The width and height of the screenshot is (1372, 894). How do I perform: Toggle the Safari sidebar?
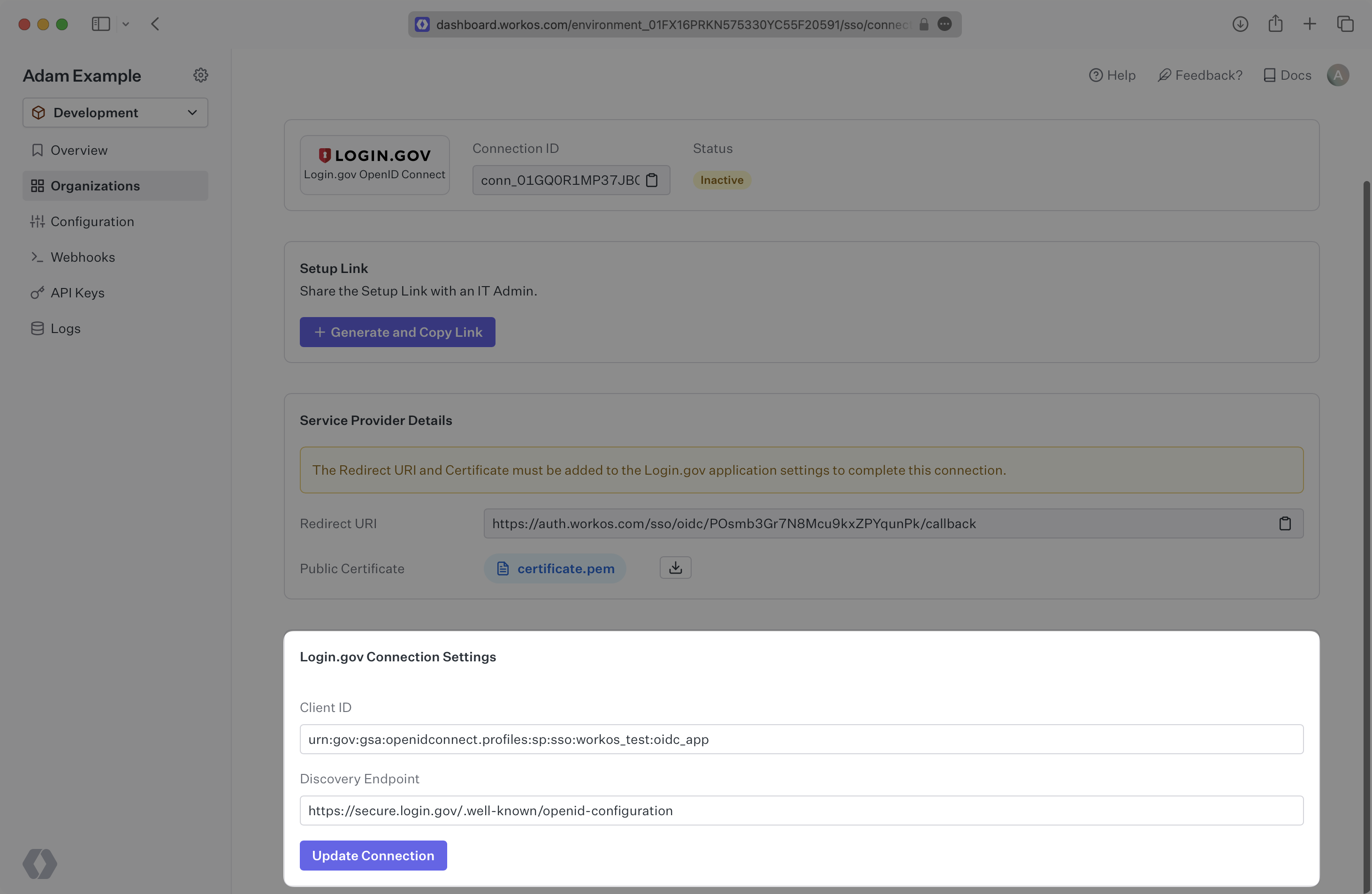point(101,24)
